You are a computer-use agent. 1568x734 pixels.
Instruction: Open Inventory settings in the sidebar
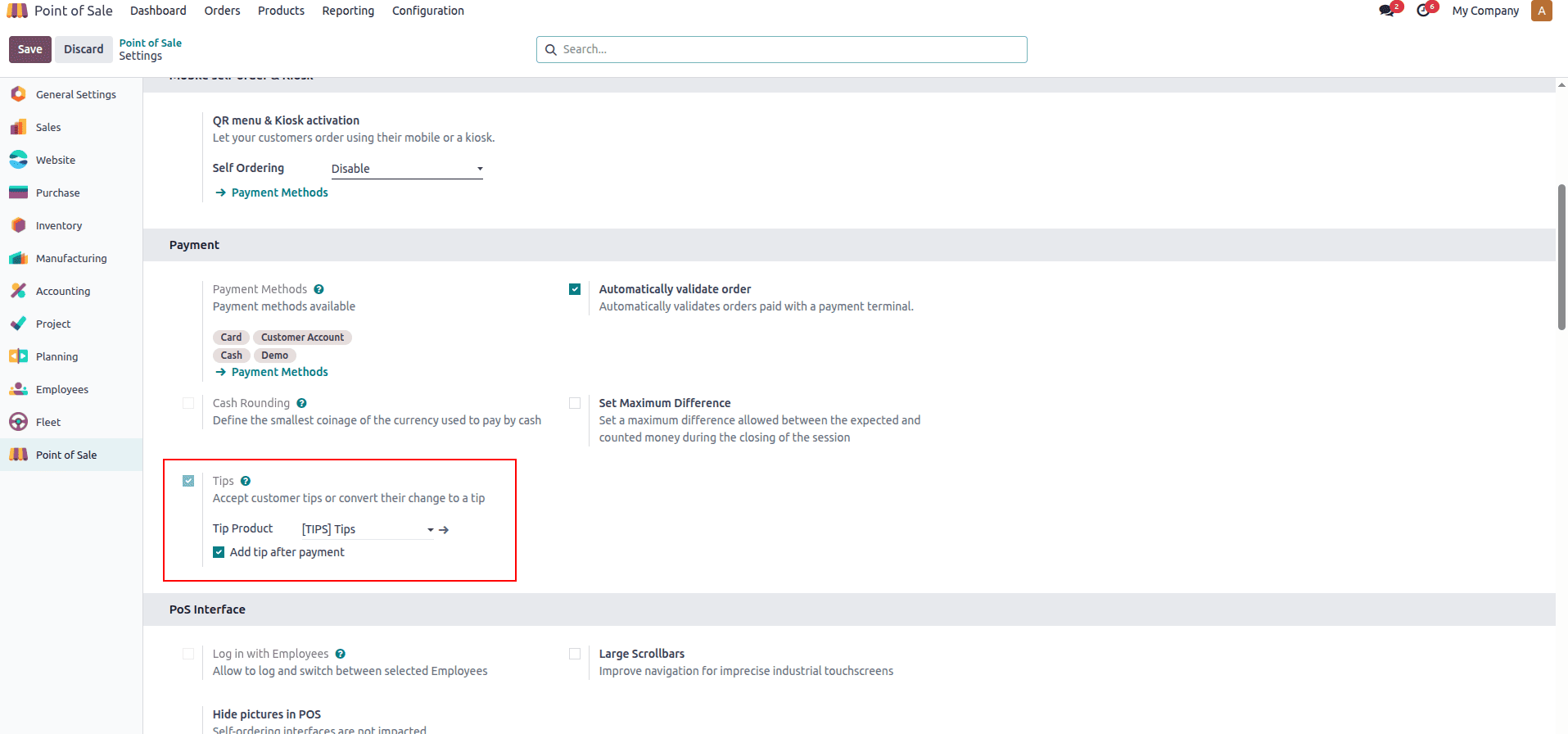tap(58, 225)
